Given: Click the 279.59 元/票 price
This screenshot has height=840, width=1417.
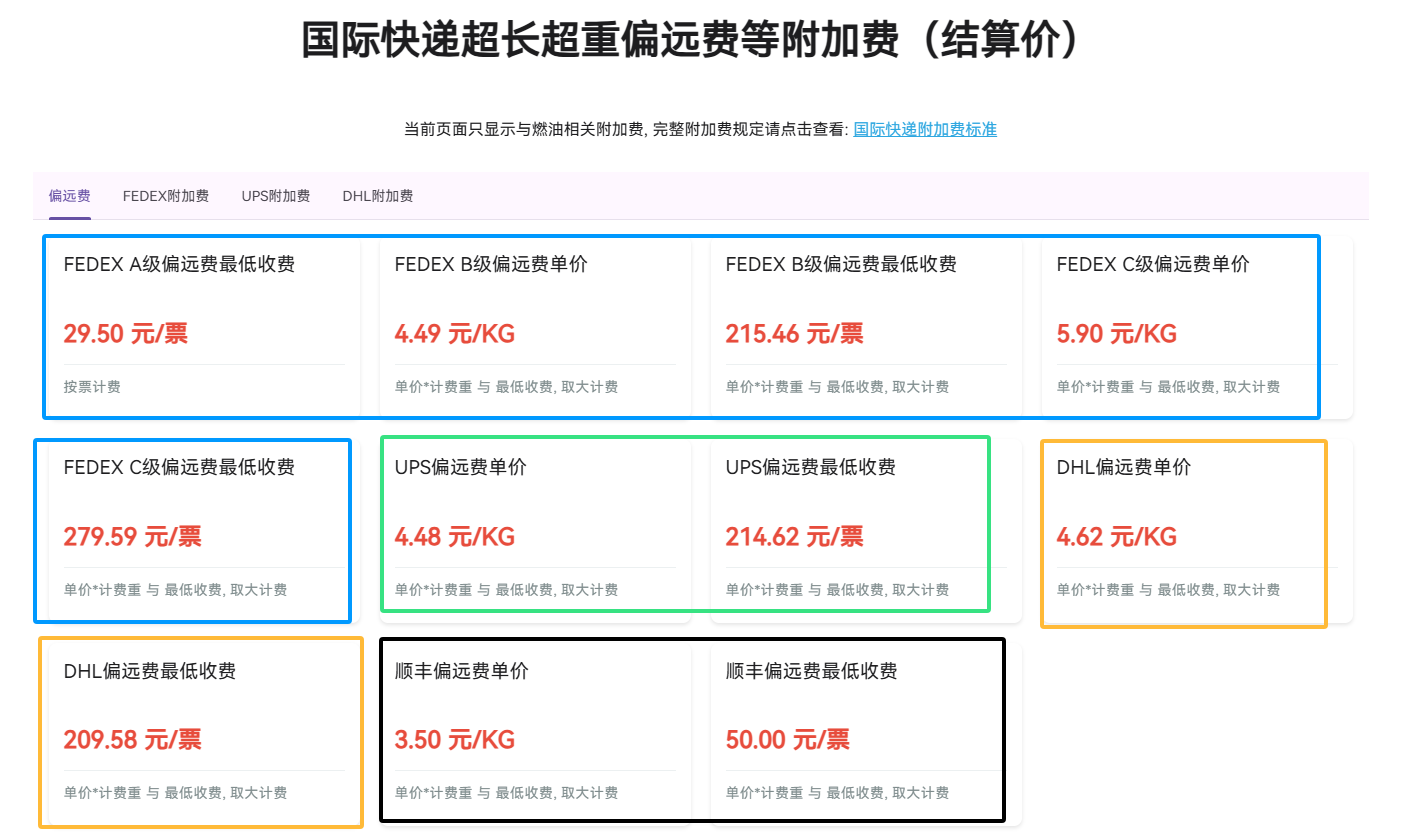Looking at the screenshot, I should coord(133,536).
